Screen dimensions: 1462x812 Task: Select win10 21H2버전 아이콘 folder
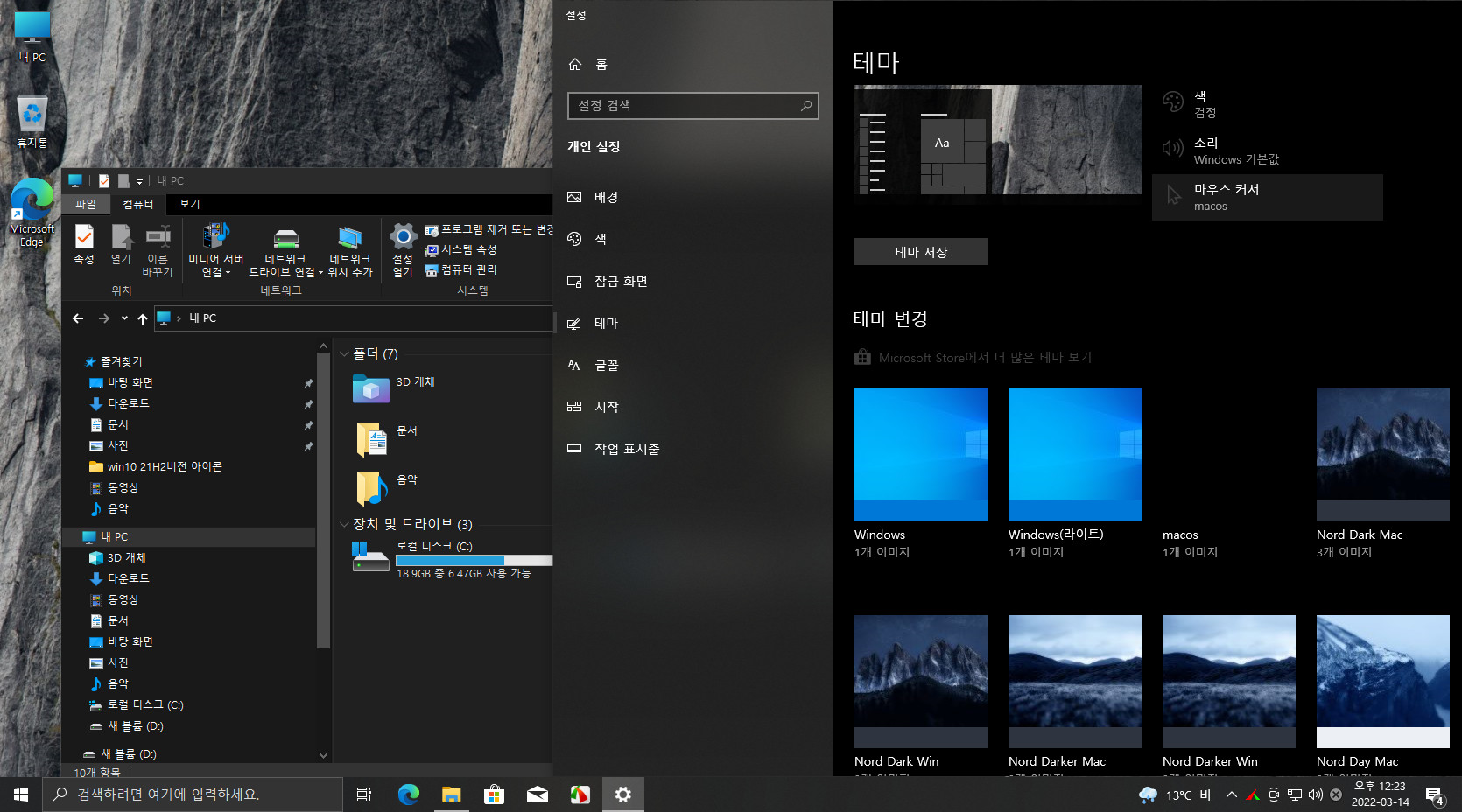coord(156,466)
